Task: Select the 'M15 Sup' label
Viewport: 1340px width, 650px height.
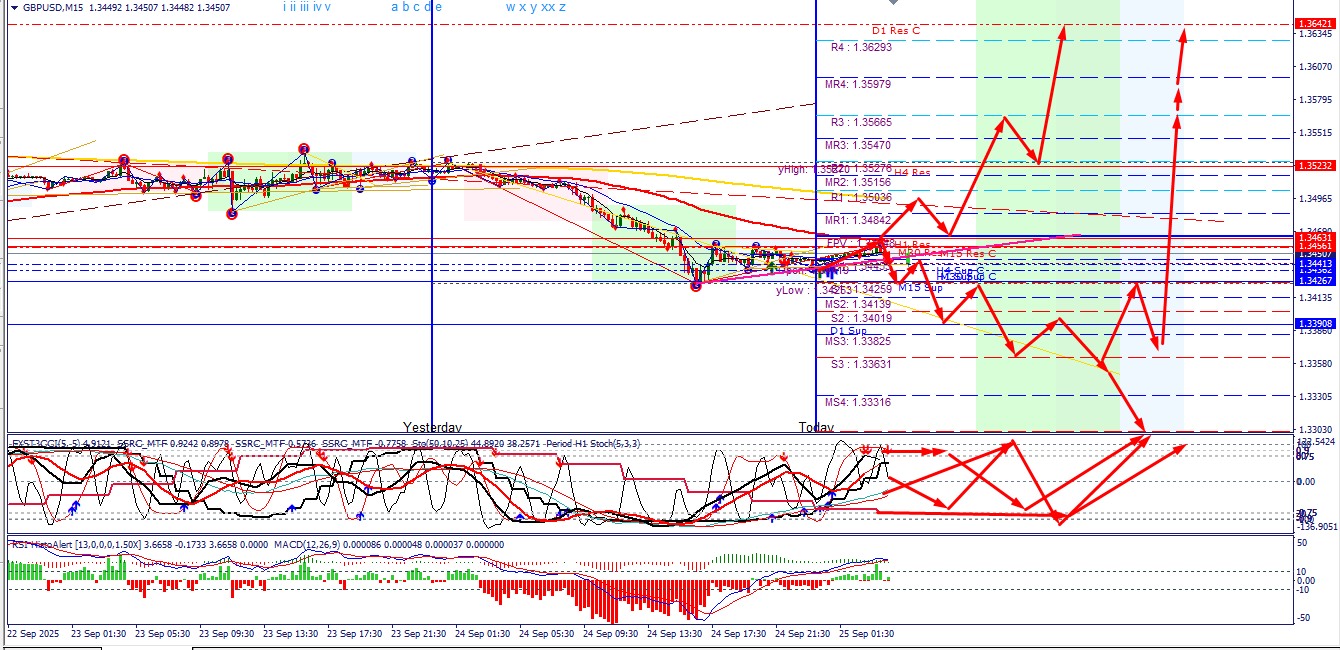Action: click(920, 288)
